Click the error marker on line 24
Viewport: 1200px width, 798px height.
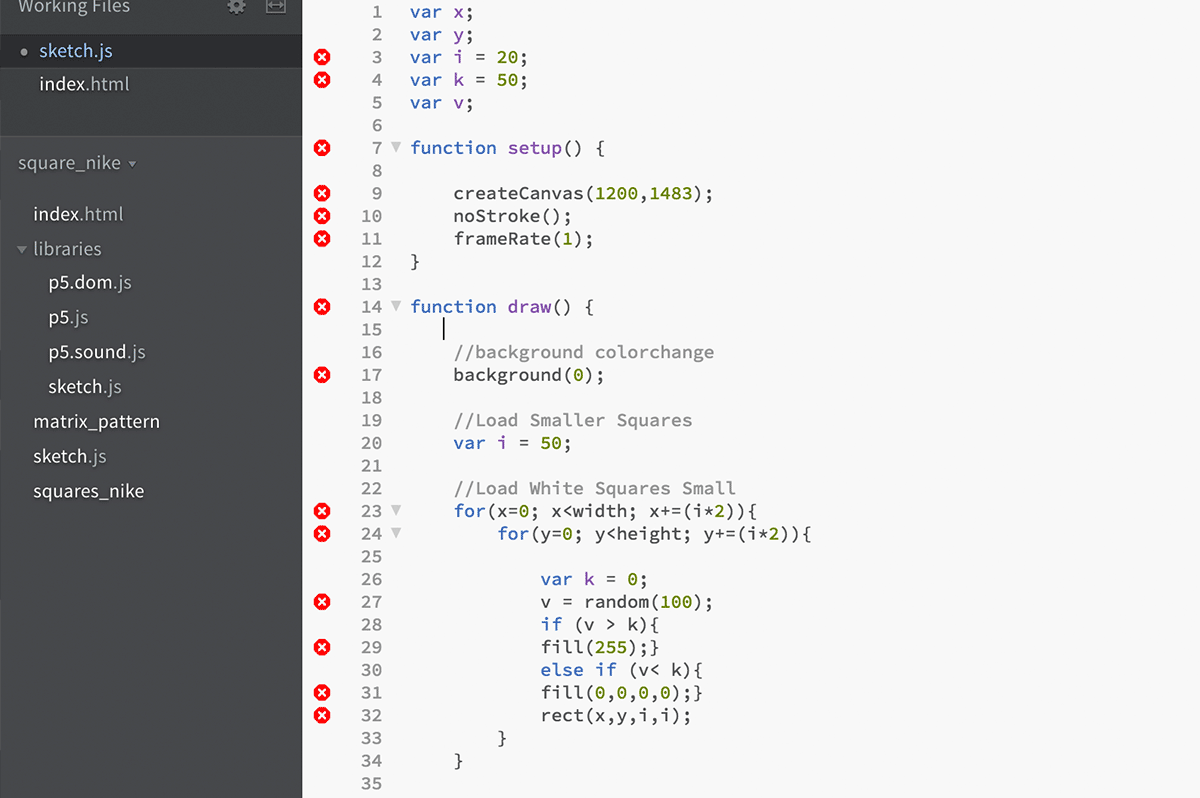click(322, 534)
